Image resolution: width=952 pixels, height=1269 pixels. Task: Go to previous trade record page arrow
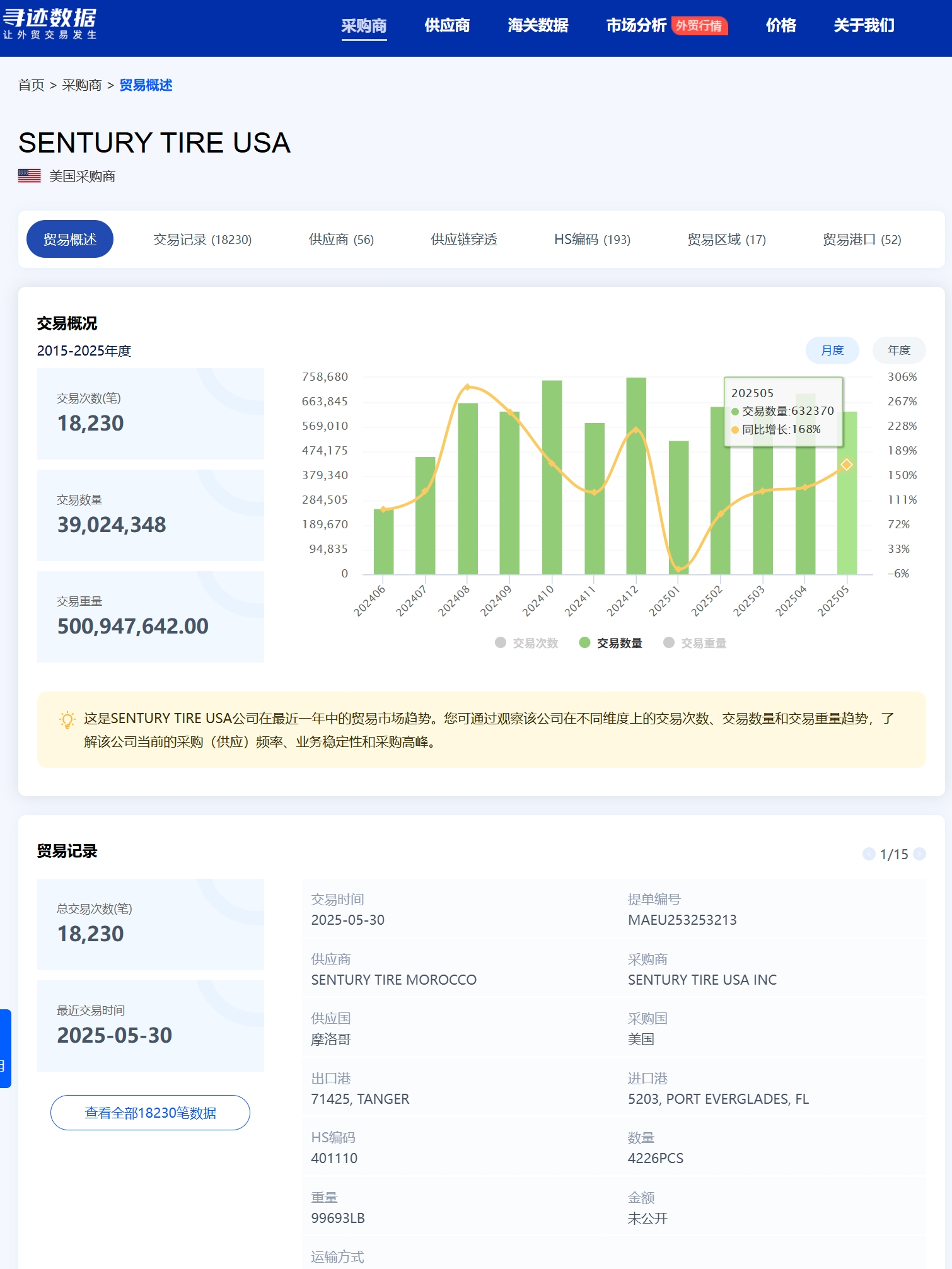pyautogui.click(x=869, y=854)
